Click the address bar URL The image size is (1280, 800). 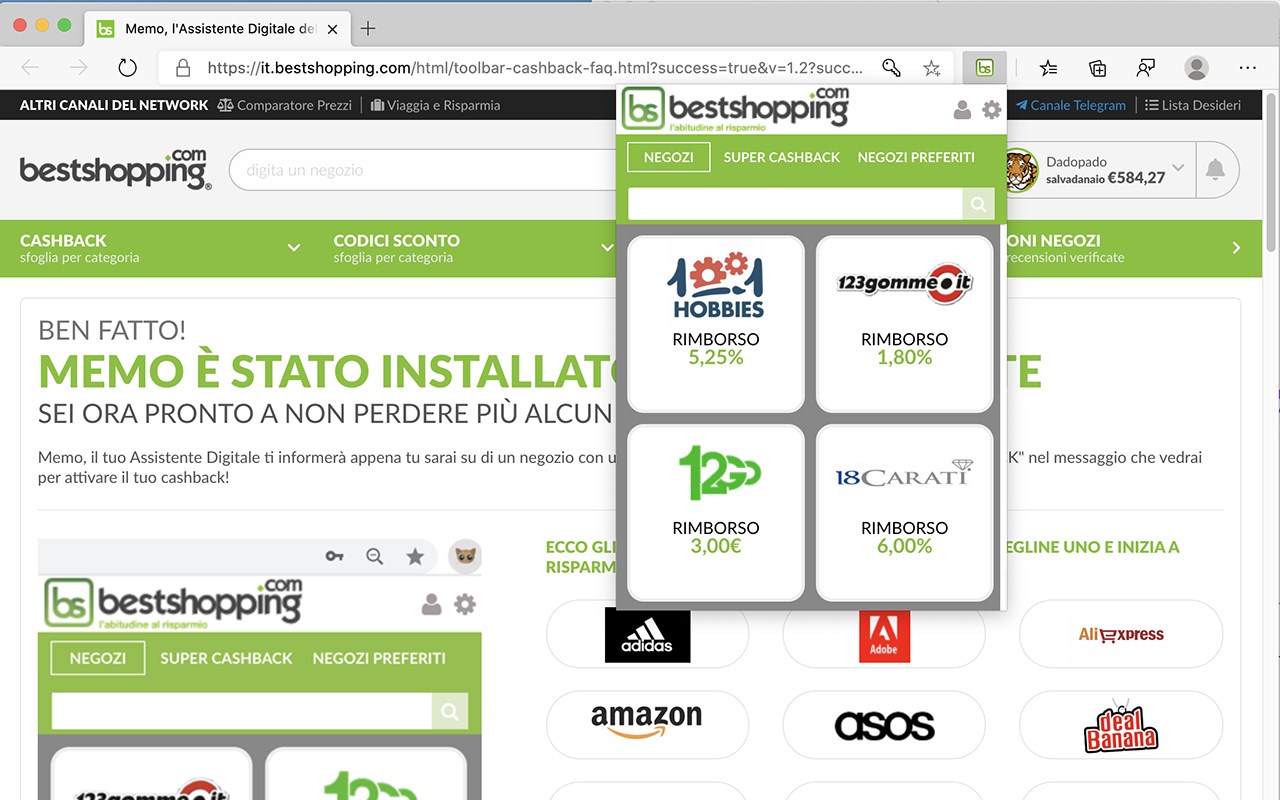(535, 68)
